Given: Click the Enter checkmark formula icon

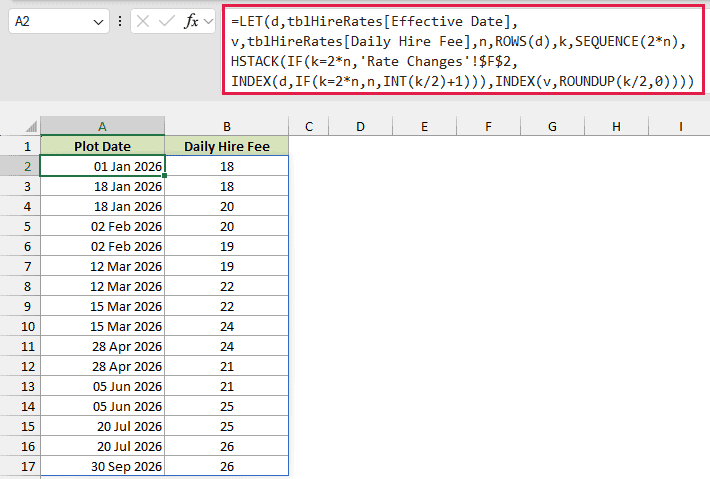Looking at the screenshot, I should pos(167,21).
